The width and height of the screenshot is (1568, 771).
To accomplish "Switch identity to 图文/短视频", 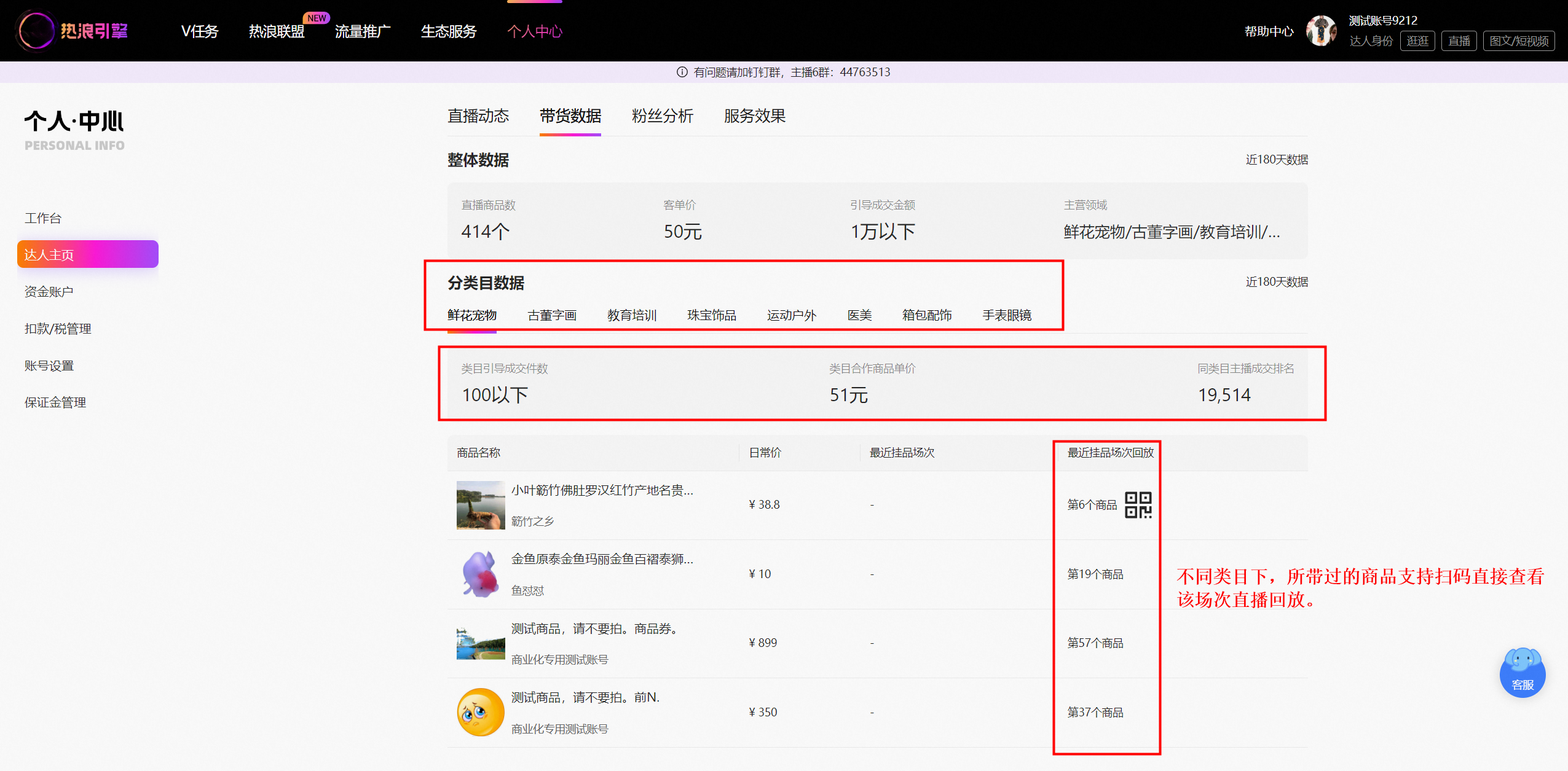I will pos(1519,41).
